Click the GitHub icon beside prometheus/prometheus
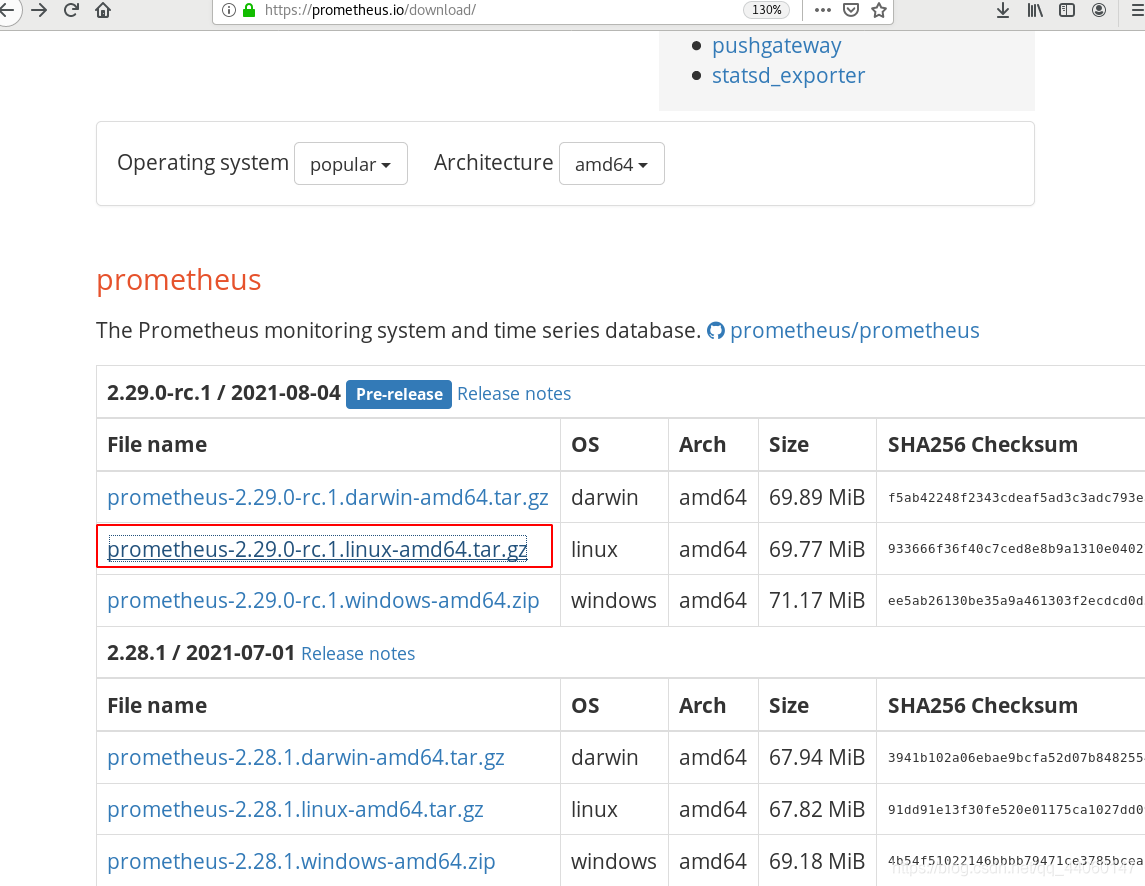 (716, 331)
